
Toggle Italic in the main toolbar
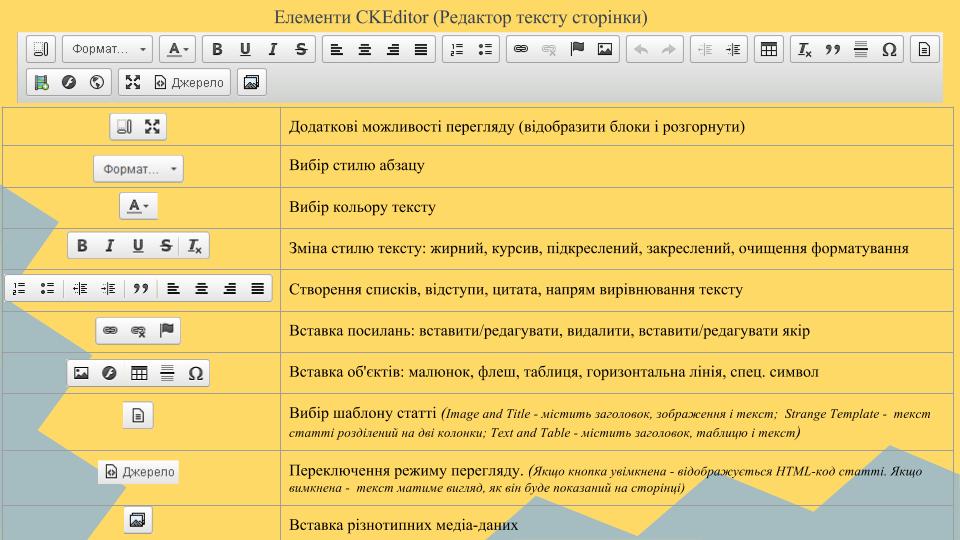273,49
